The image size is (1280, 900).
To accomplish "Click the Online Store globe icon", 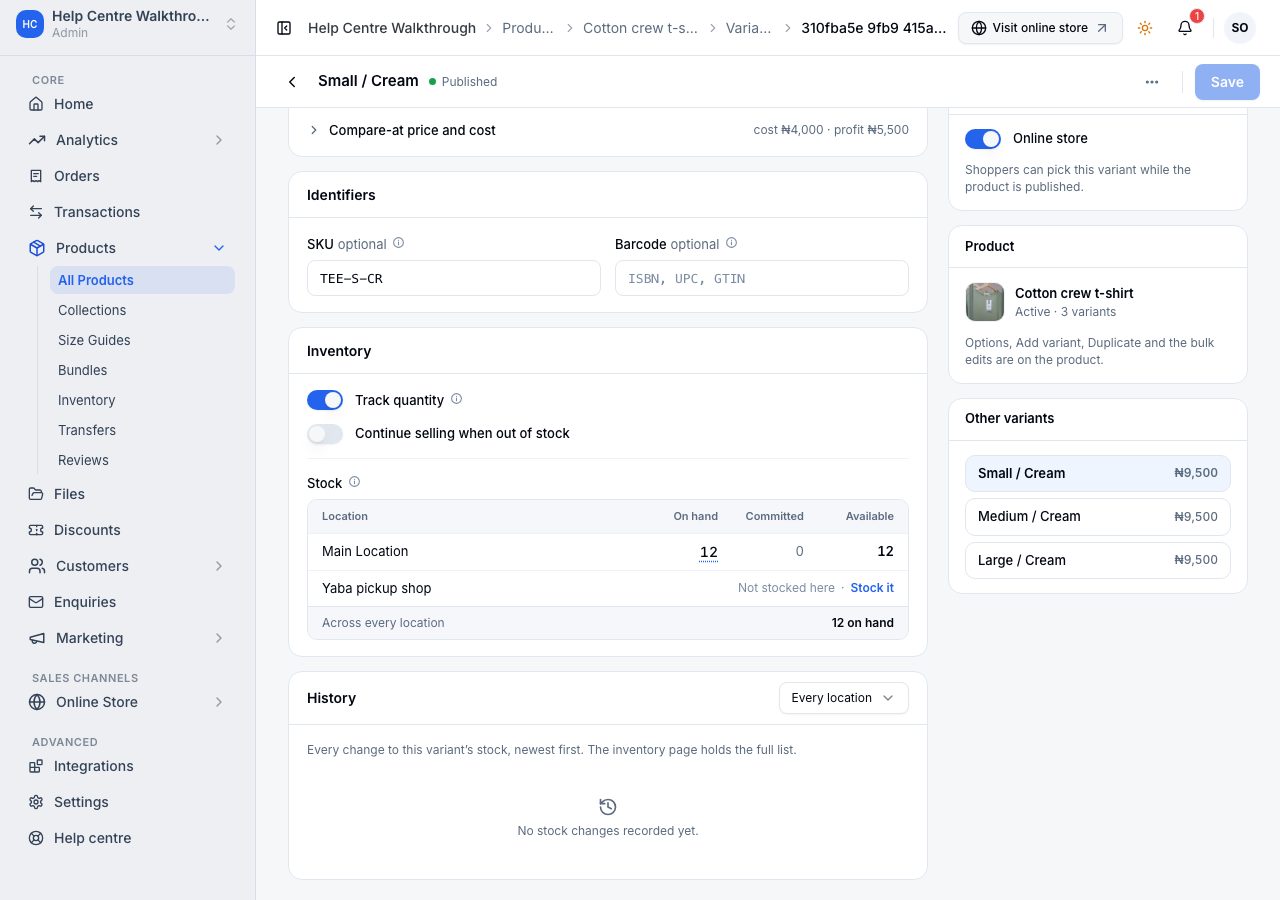I will [36, 702].
